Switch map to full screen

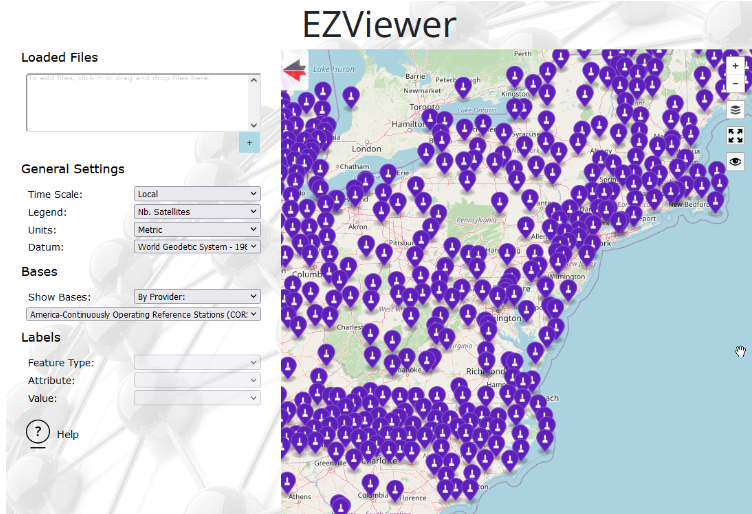736,135
